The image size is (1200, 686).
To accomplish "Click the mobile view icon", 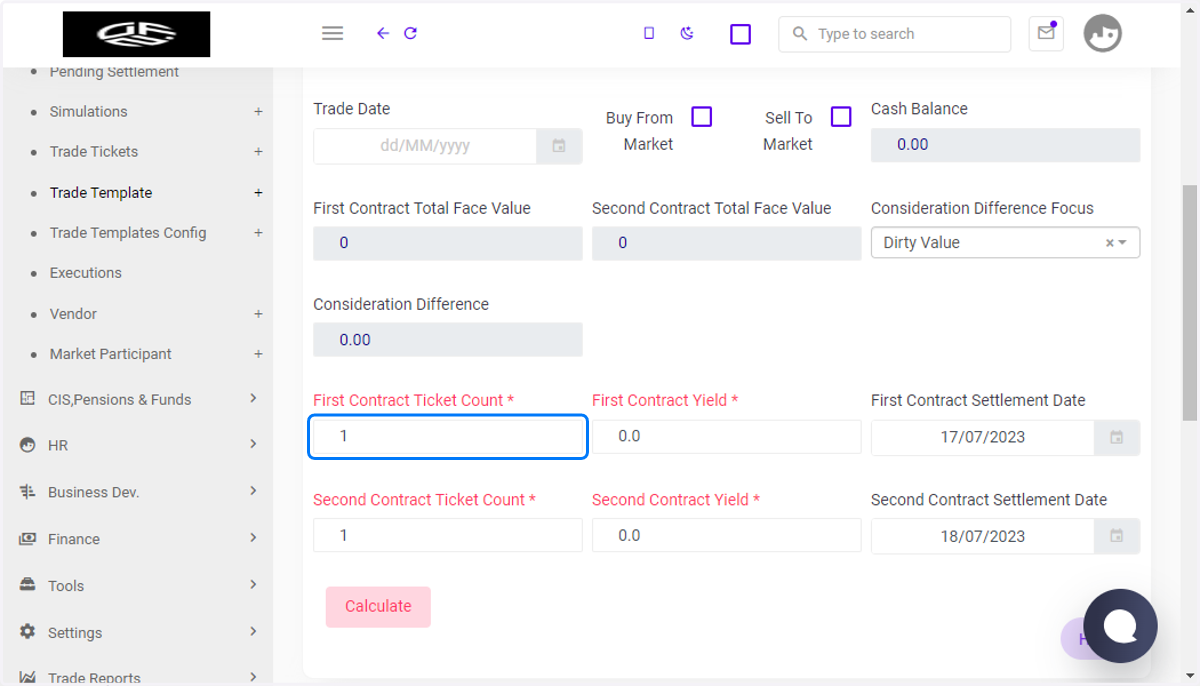I will 649,33.
